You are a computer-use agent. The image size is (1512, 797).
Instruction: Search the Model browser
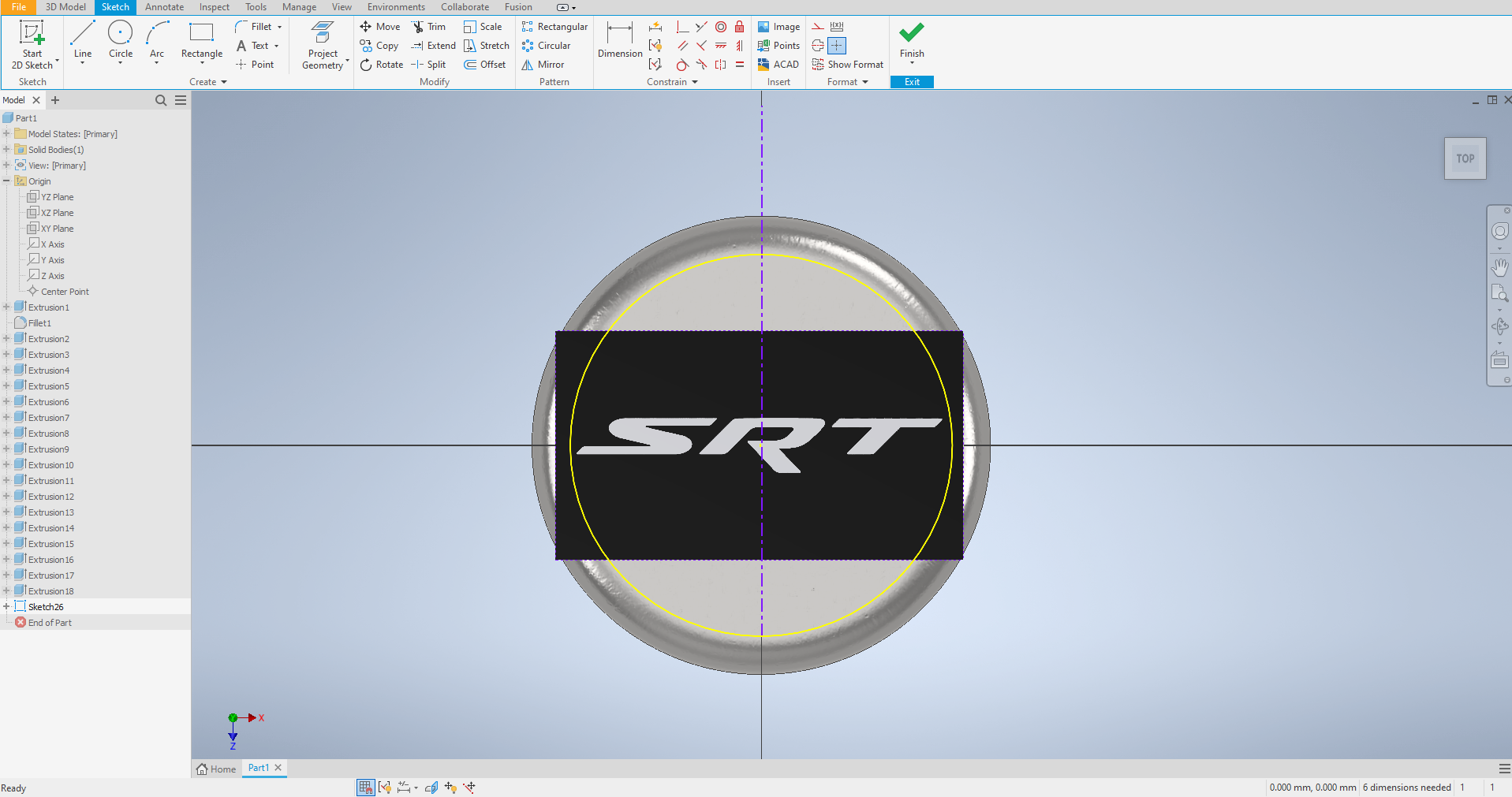161,100
